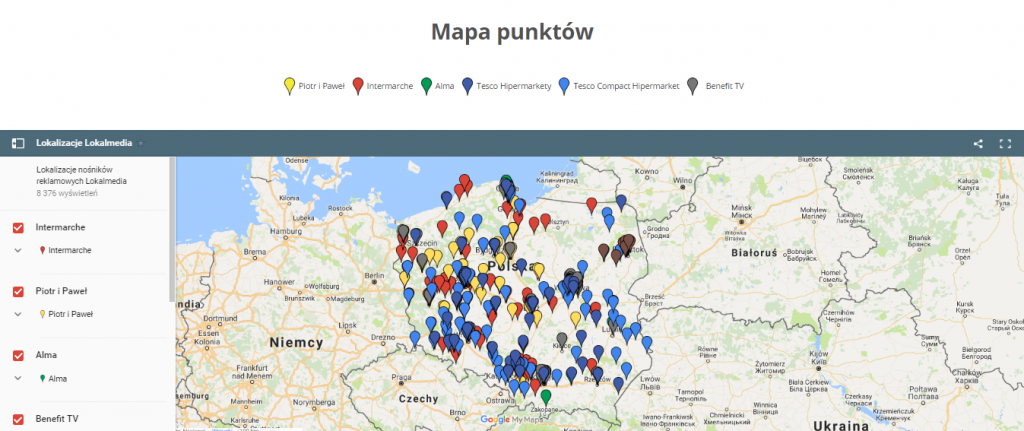Collapse the map legend sidebar panel
The height and width of the screenshot is (431, 1024).
pyautogui.click(x=17, y=143)
